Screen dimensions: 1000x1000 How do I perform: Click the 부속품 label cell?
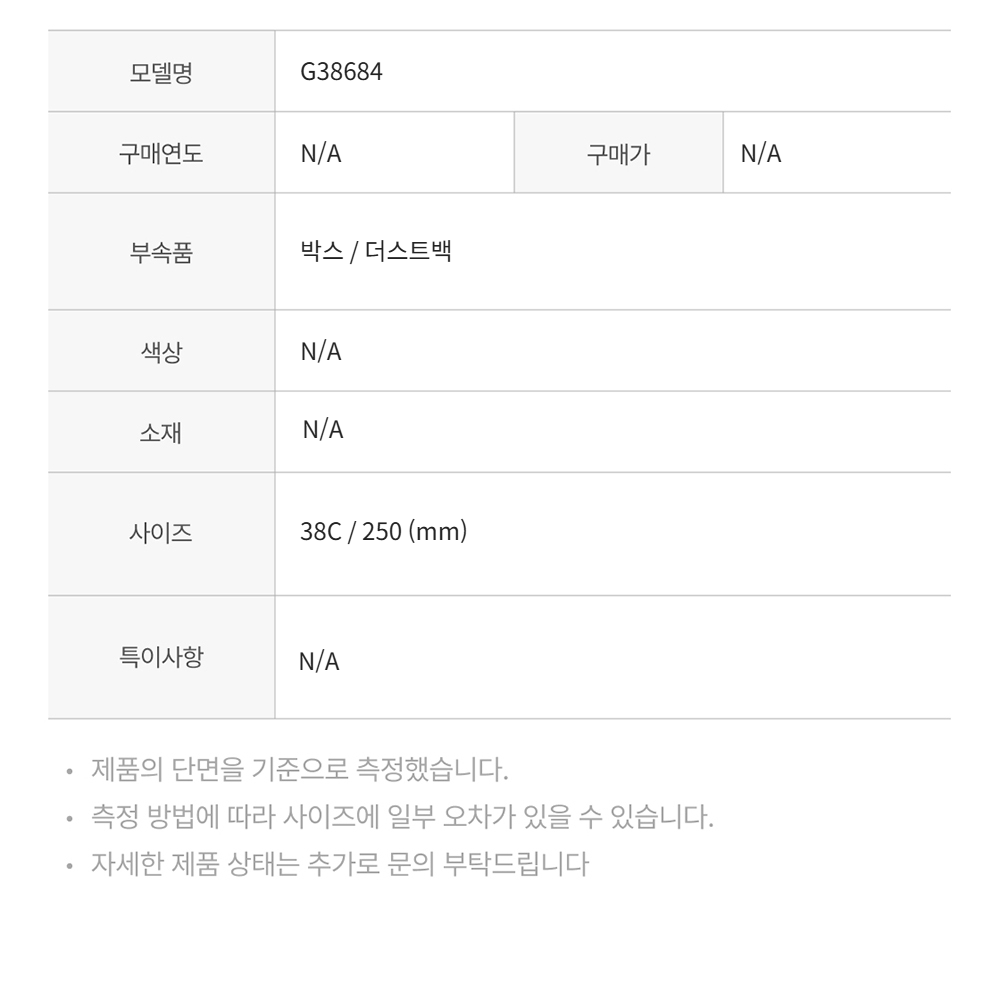[x=161, y=252]
